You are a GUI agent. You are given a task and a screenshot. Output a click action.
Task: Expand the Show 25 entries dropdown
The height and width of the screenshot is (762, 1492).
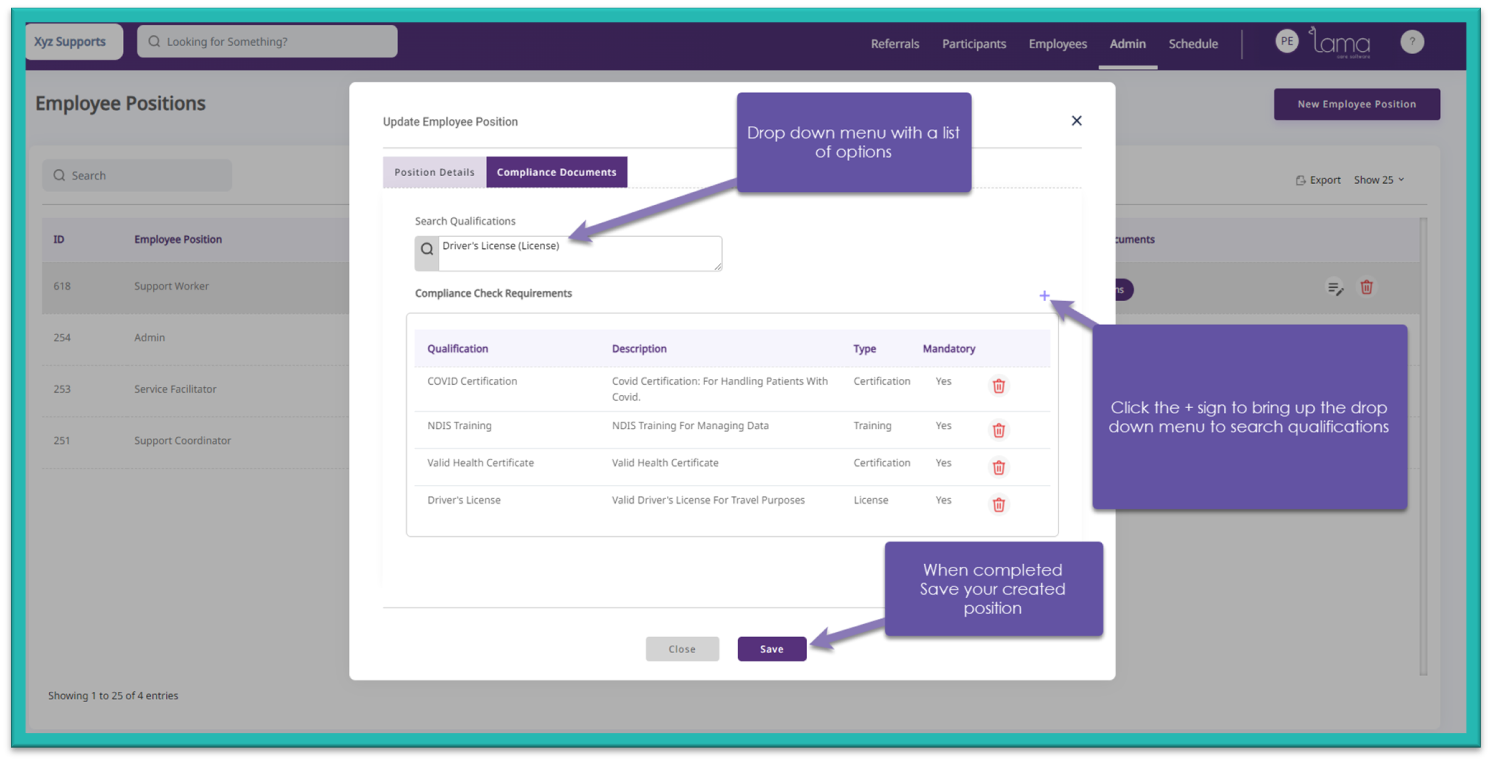[1379, 180]
